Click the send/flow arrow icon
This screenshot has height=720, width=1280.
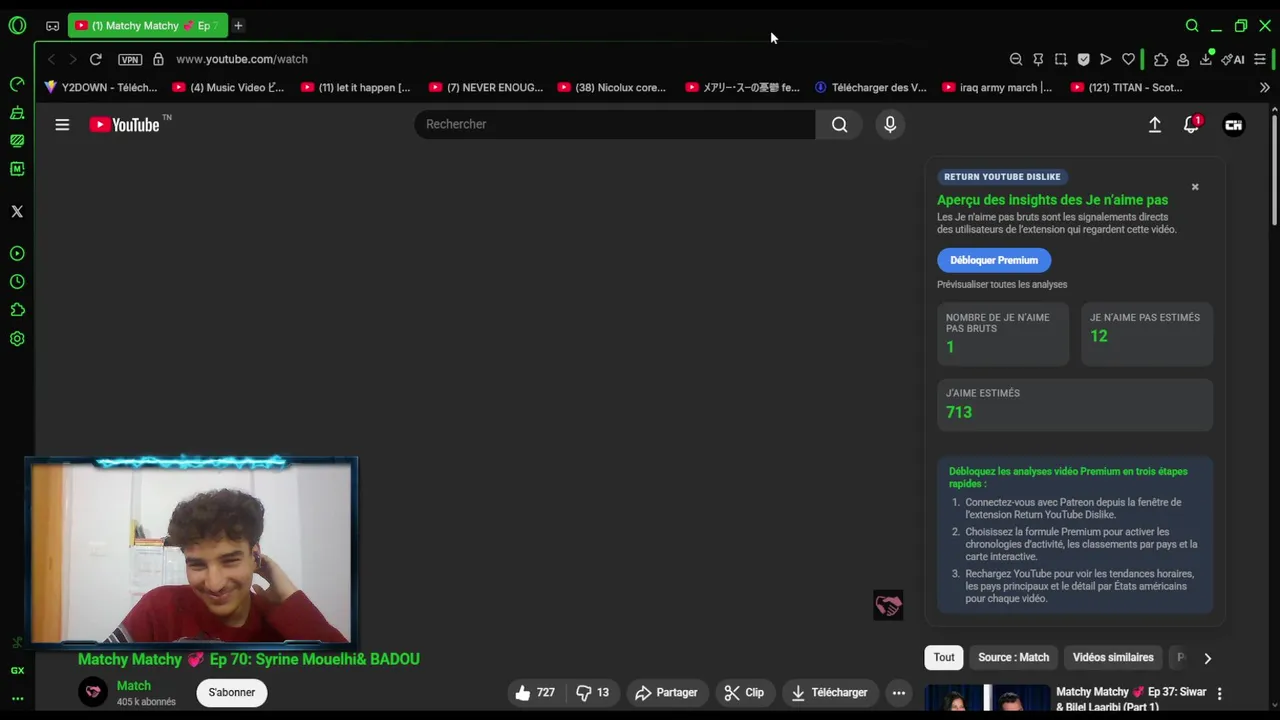coord(1105,59)
